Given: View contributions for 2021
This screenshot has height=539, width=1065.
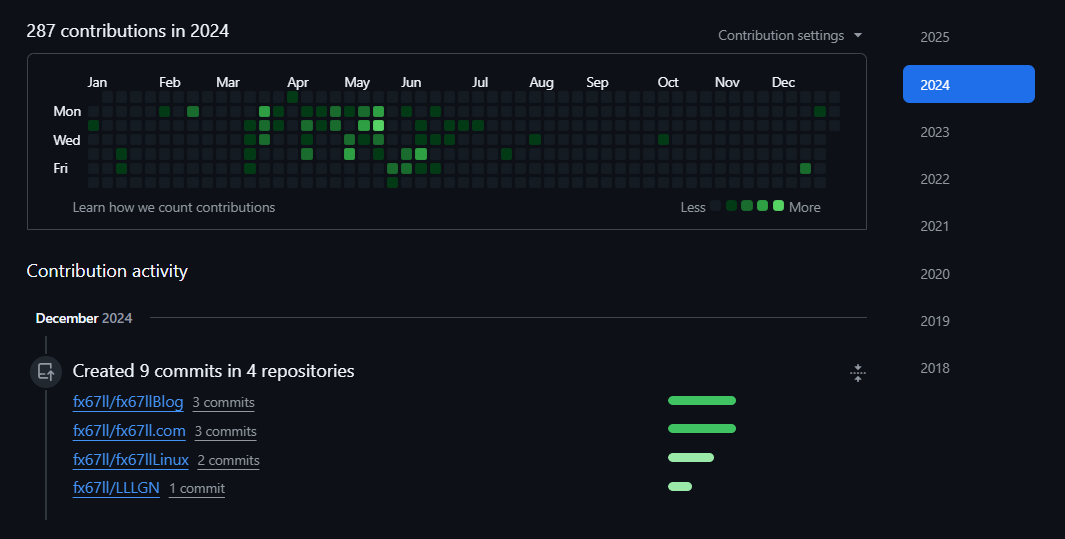Looking at the screenshot, I should click(x=935, y=226).
